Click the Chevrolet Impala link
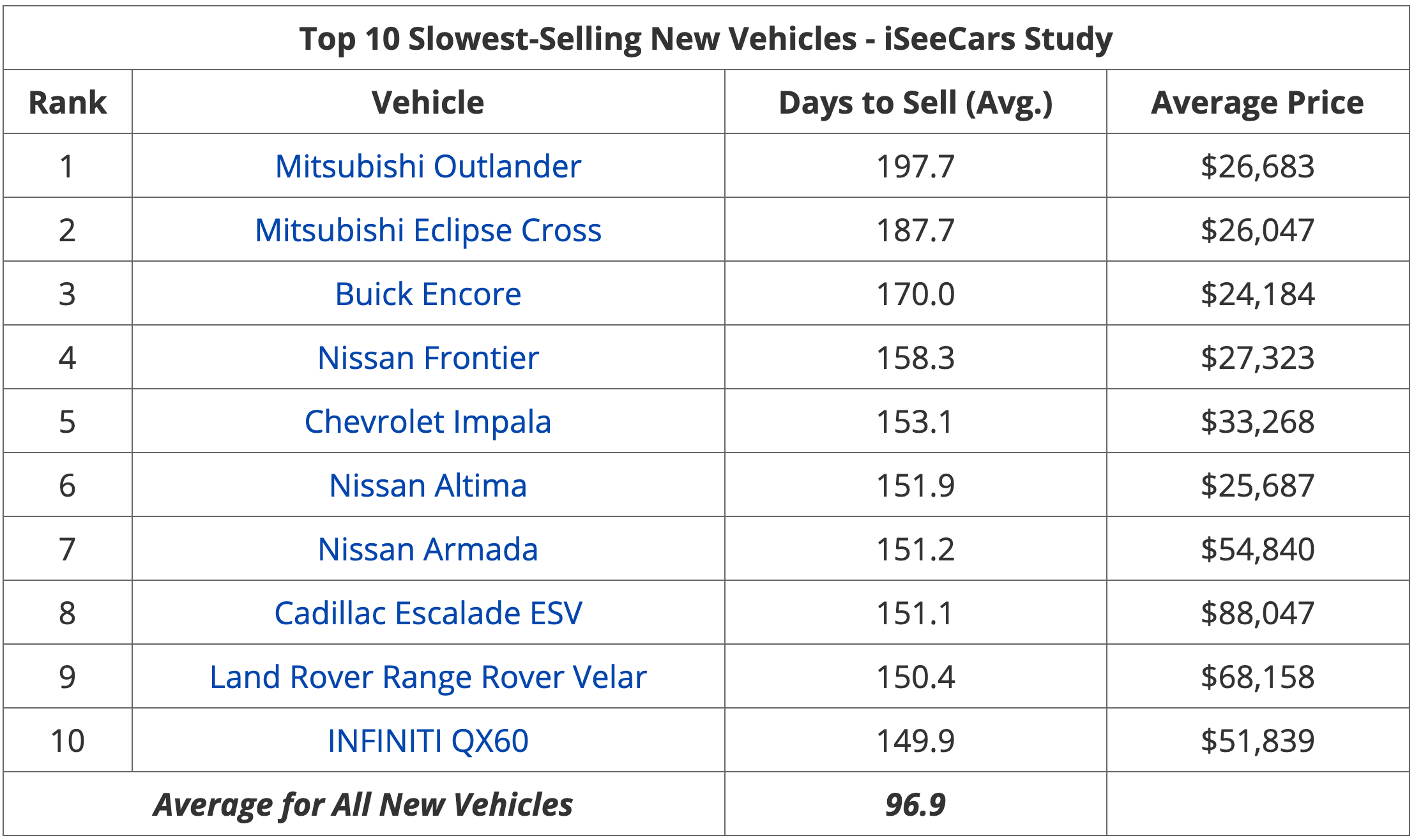The width and height of the screenshot is (1414, 840). click(428, 422)
